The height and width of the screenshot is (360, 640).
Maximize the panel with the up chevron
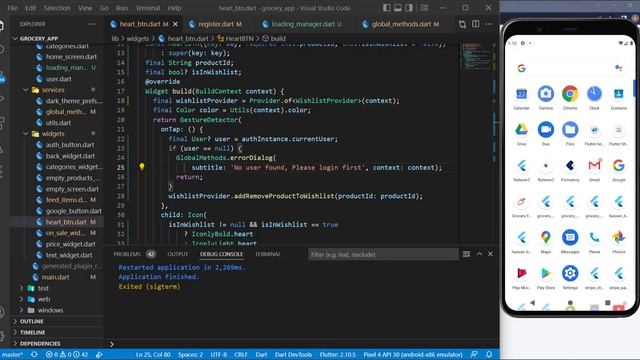coord(479,254)
